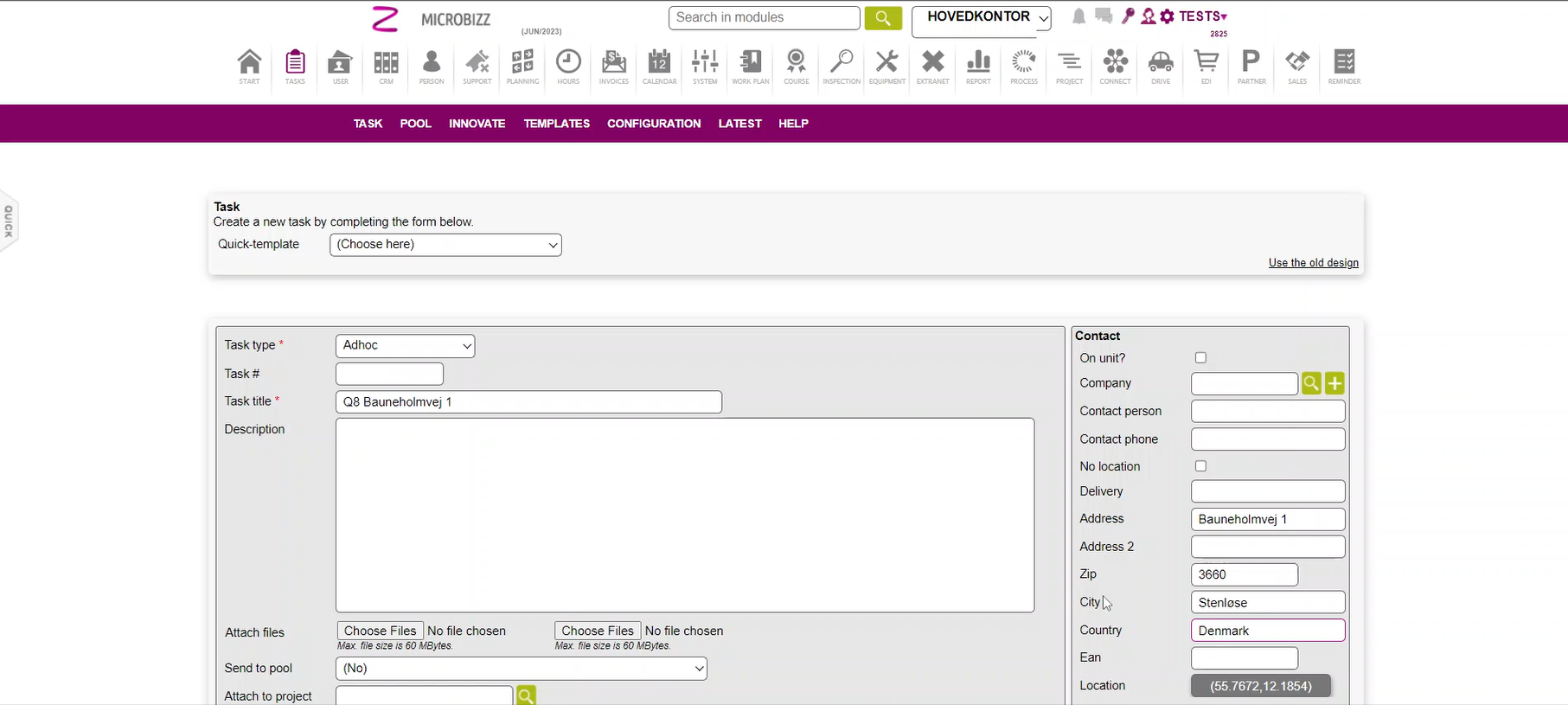Go to the Start home icon

[x=249, y=67]
